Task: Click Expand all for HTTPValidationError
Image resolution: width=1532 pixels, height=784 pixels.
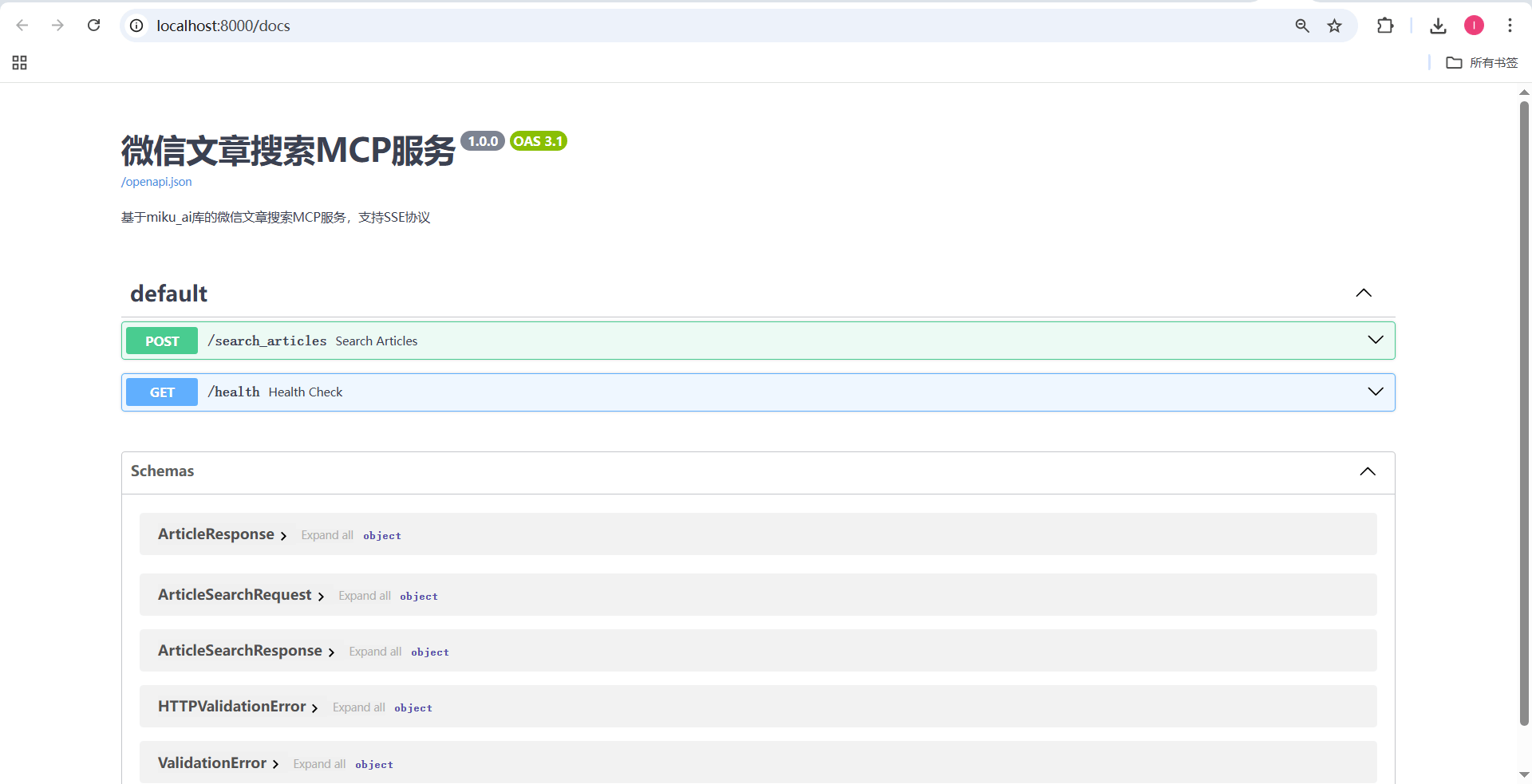Action: point(359,707)
